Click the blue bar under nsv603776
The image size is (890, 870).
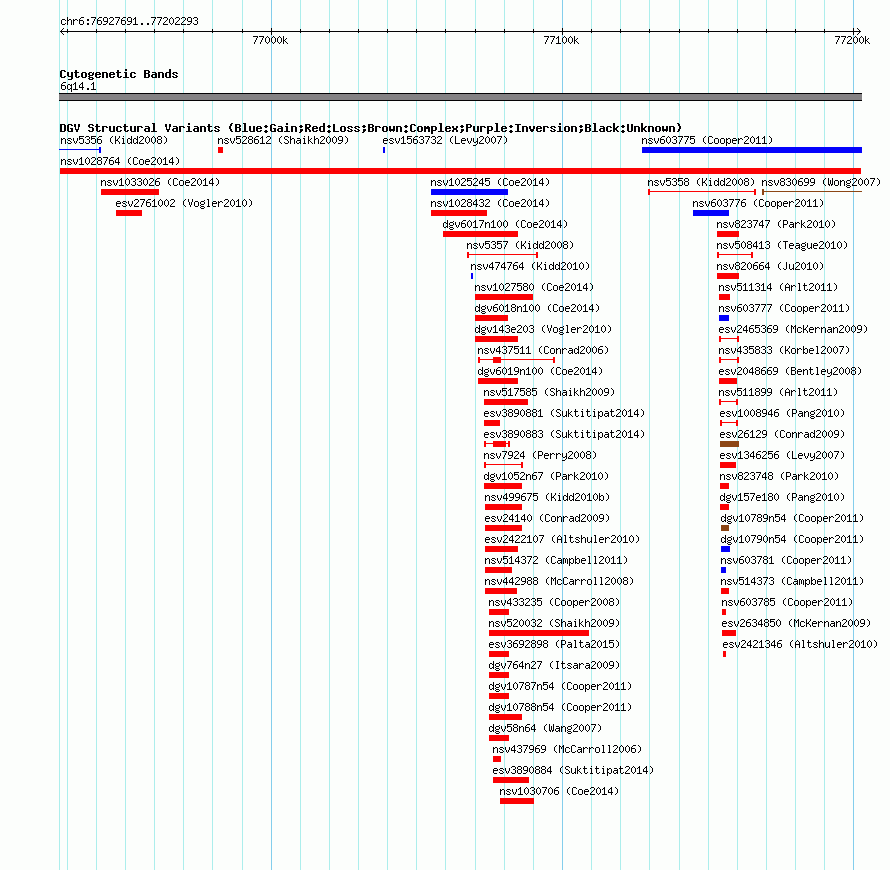click(711, 213)
